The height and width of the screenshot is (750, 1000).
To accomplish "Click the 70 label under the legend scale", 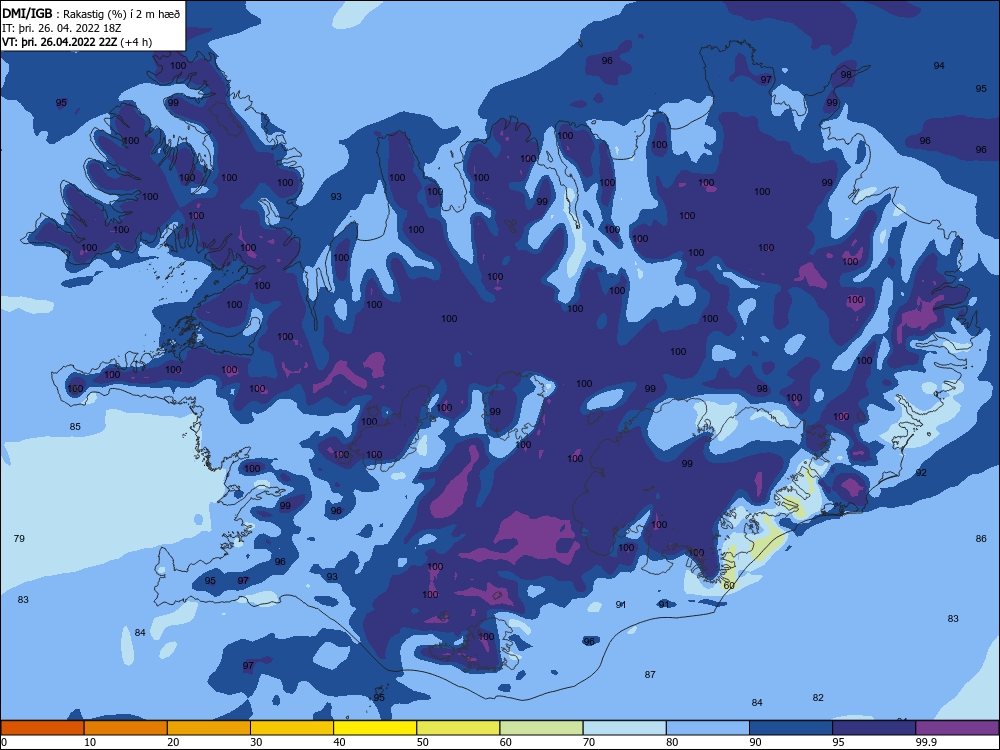I will [589, 742].
